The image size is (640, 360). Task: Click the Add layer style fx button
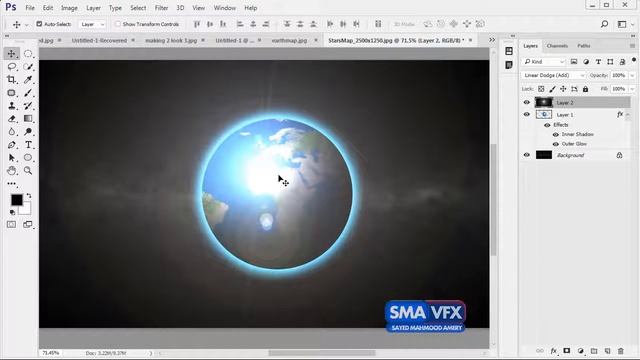(553, 351)
